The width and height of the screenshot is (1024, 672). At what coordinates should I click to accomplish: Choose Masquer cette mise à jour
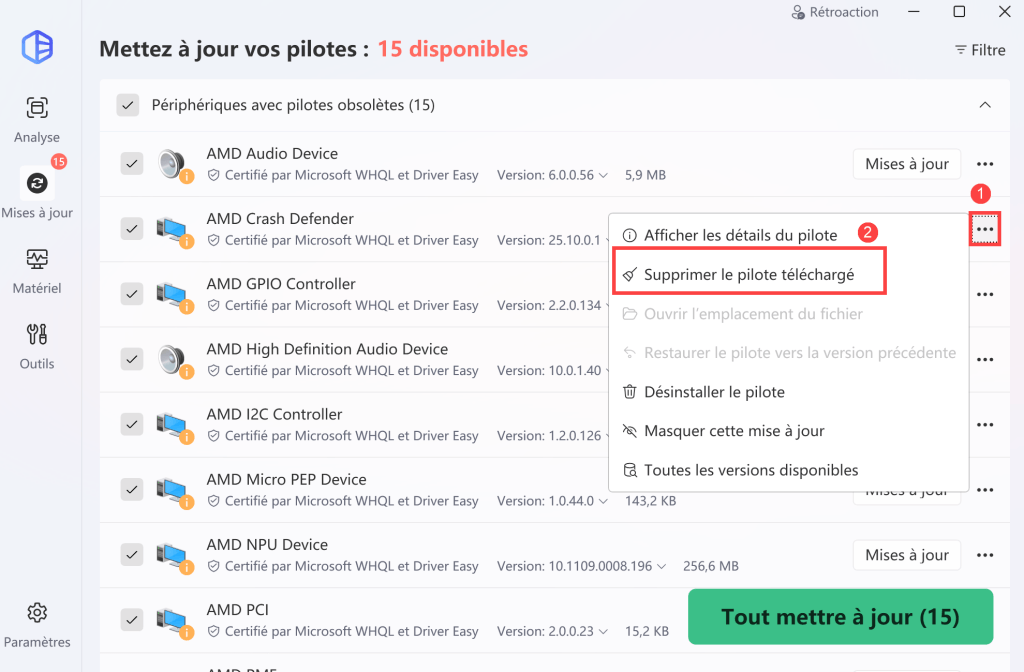[788, 431]
